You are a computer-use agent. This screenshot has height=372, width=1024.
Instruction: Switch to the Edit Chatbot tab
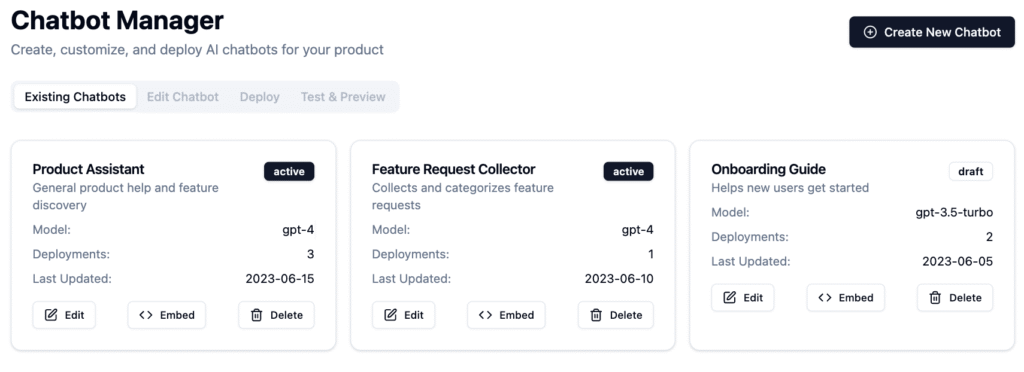pyautogui.click(x=183, y=97)
